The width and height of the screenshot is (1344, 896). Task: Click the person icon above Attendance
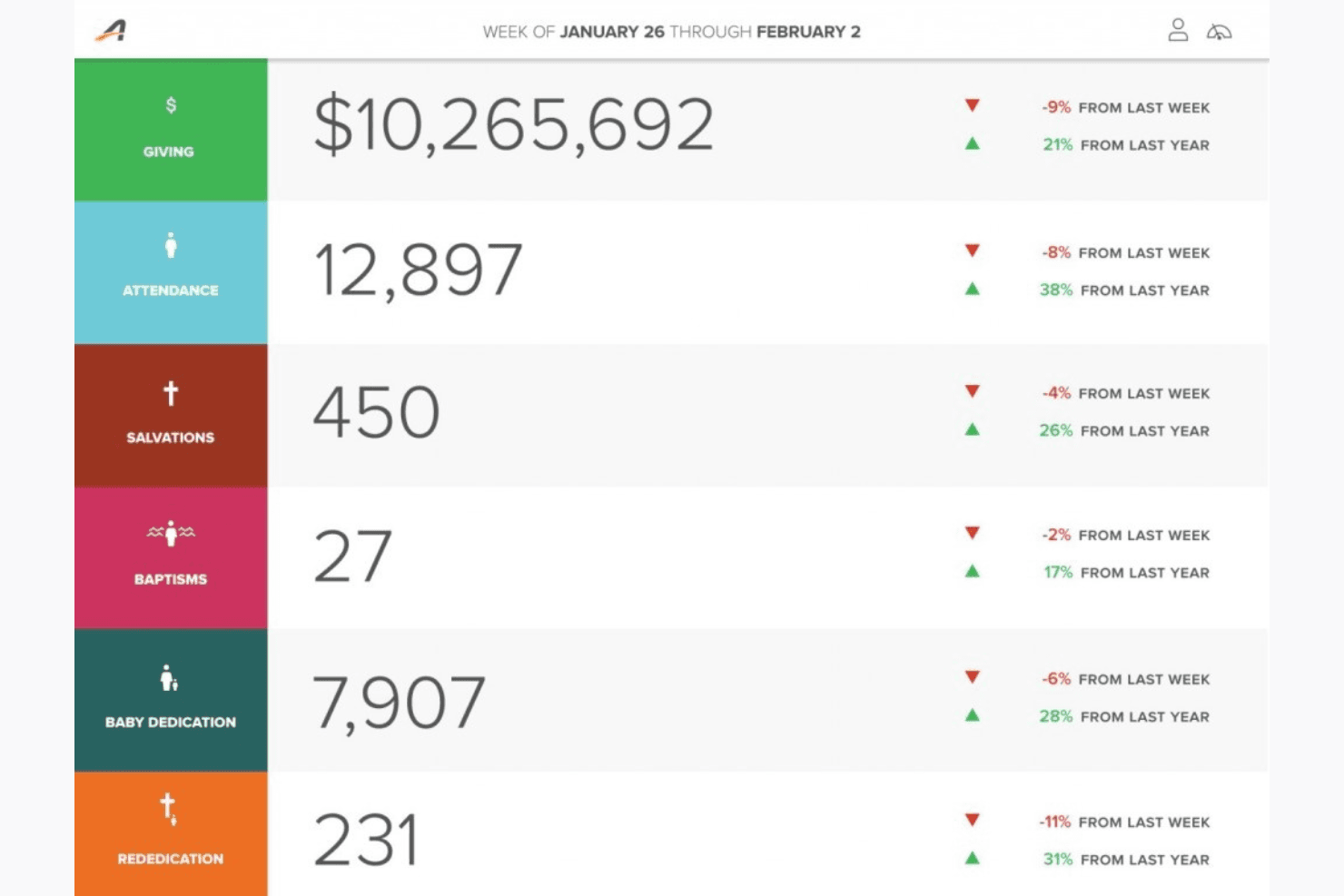(171, 245)
